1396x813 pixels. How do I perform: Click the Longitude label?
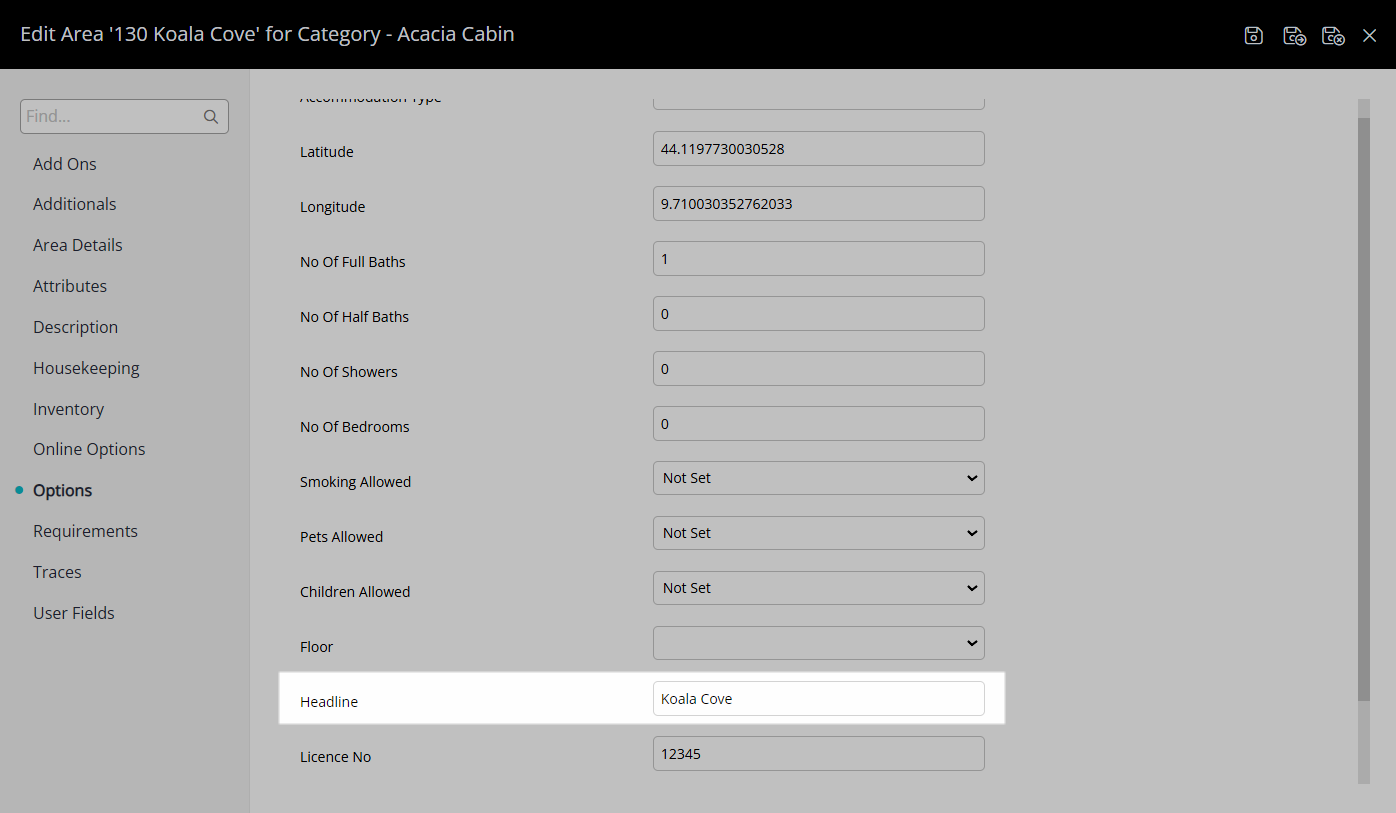point(333,207)
